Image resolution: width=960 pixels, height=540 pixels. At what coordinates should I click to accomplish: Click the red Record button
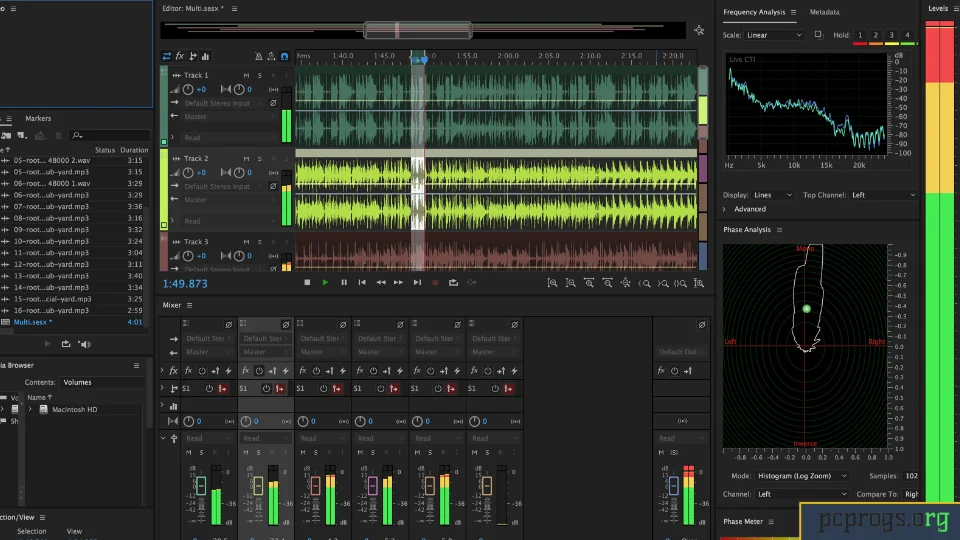435,282
